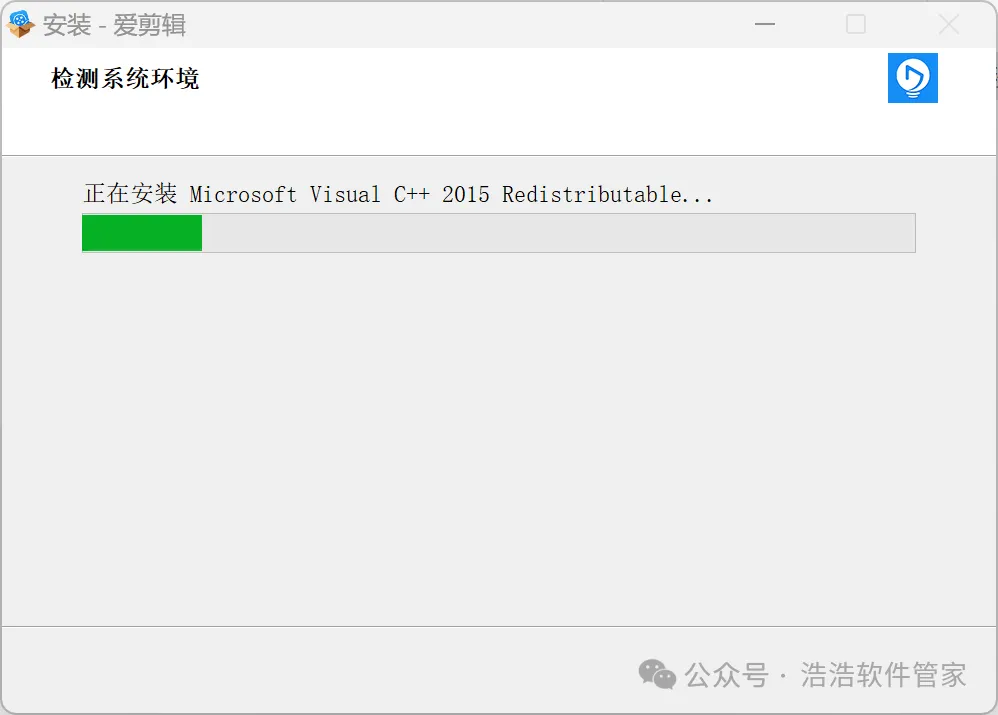Click the 检测系统环境 heading
Viewport: 998px width, 715px height.
click(125, 79)
